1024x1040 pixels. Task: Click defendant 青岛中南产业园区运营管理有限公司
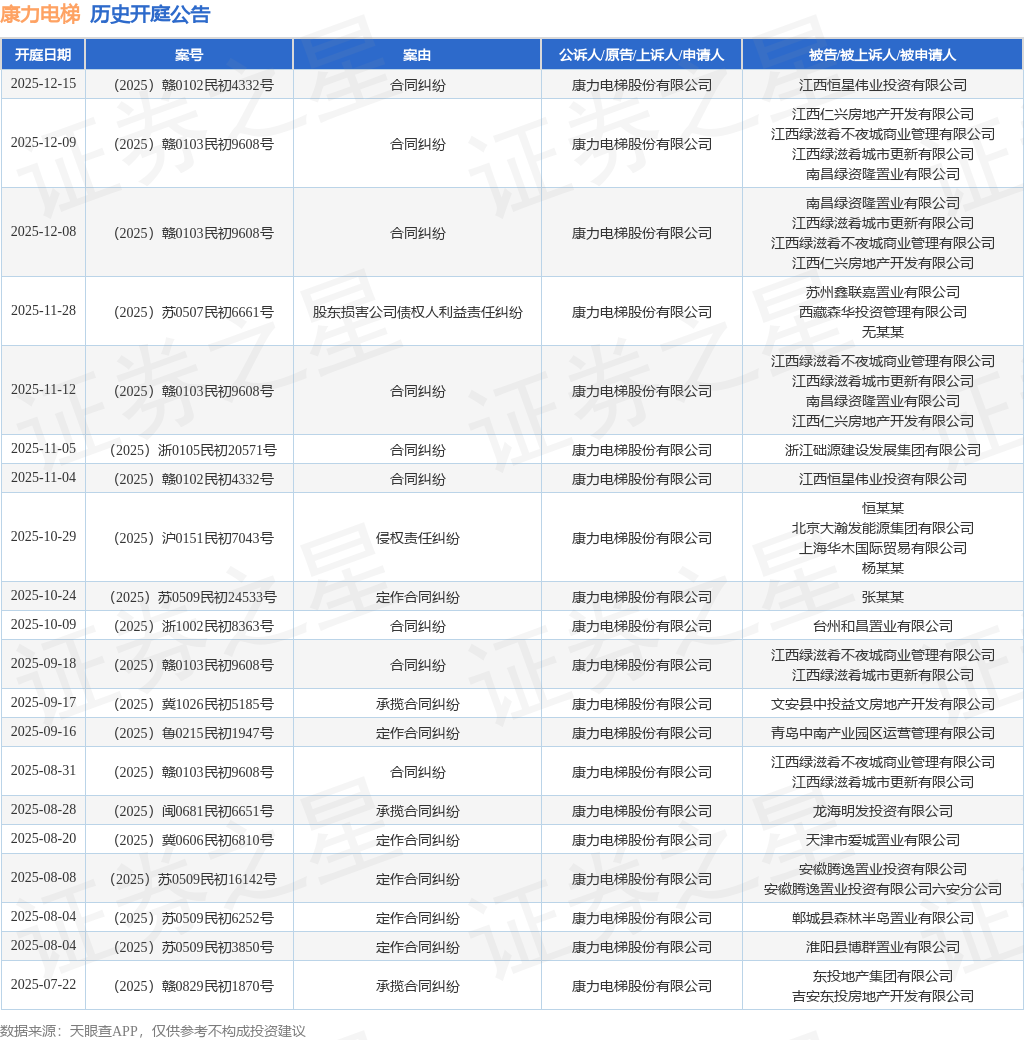[x=882, y=733]
